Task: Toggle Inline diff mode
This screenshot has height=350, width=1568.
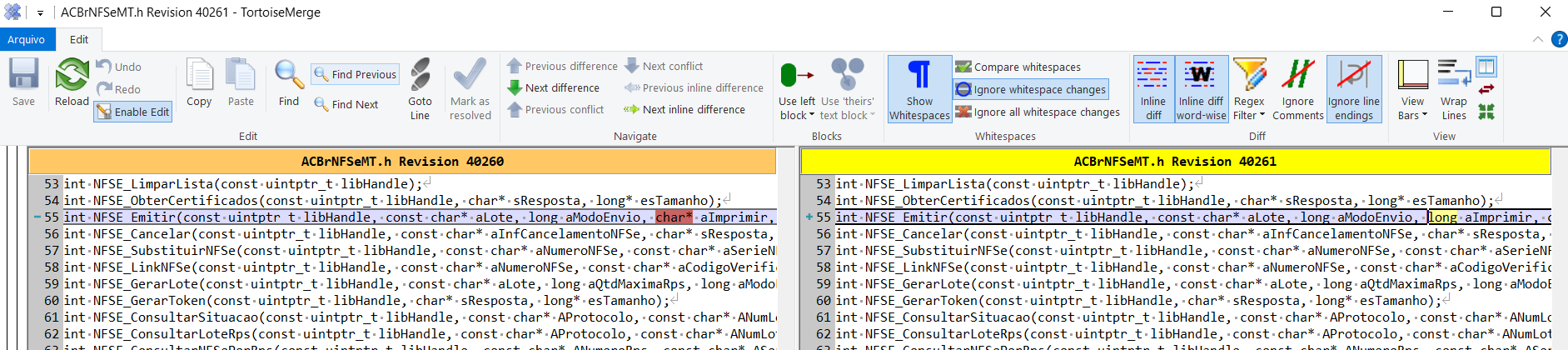Action: pyautogui.click(x=1153, y=89)
